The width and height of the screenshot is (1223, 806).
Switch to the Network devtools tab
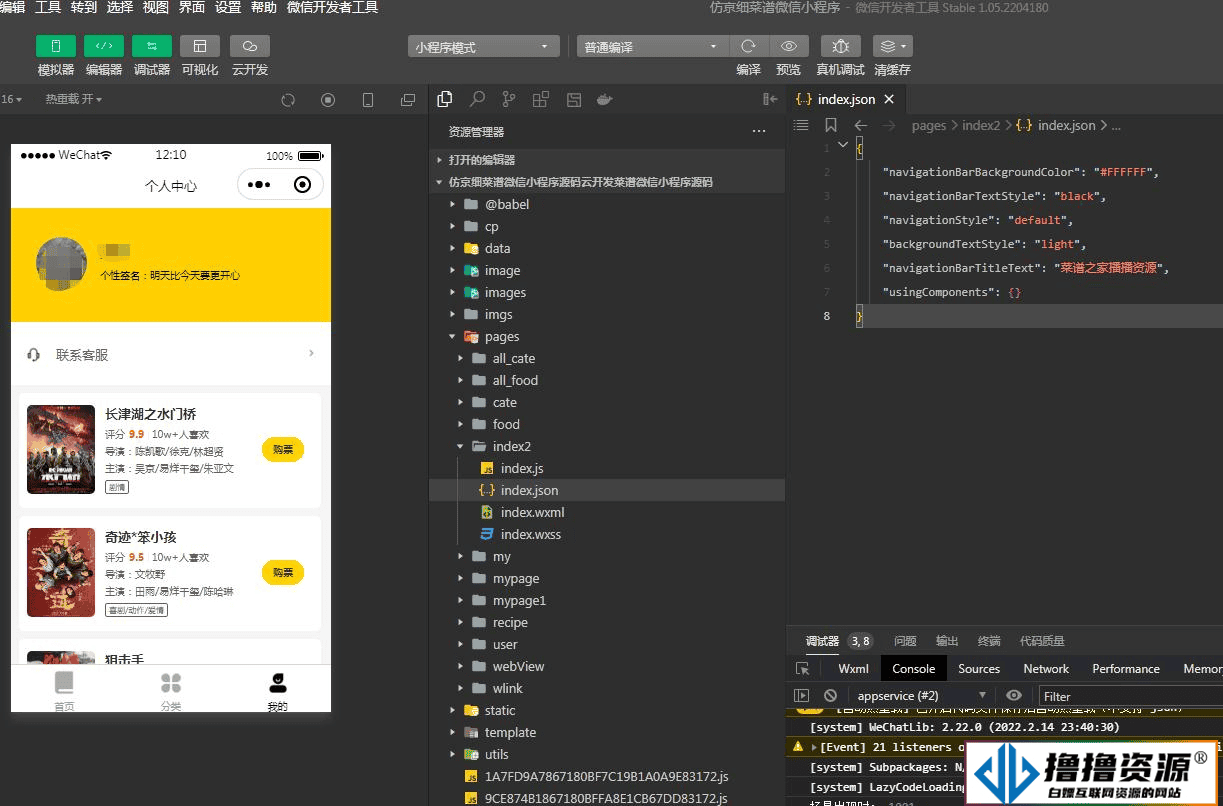[x=1046, y=669]
